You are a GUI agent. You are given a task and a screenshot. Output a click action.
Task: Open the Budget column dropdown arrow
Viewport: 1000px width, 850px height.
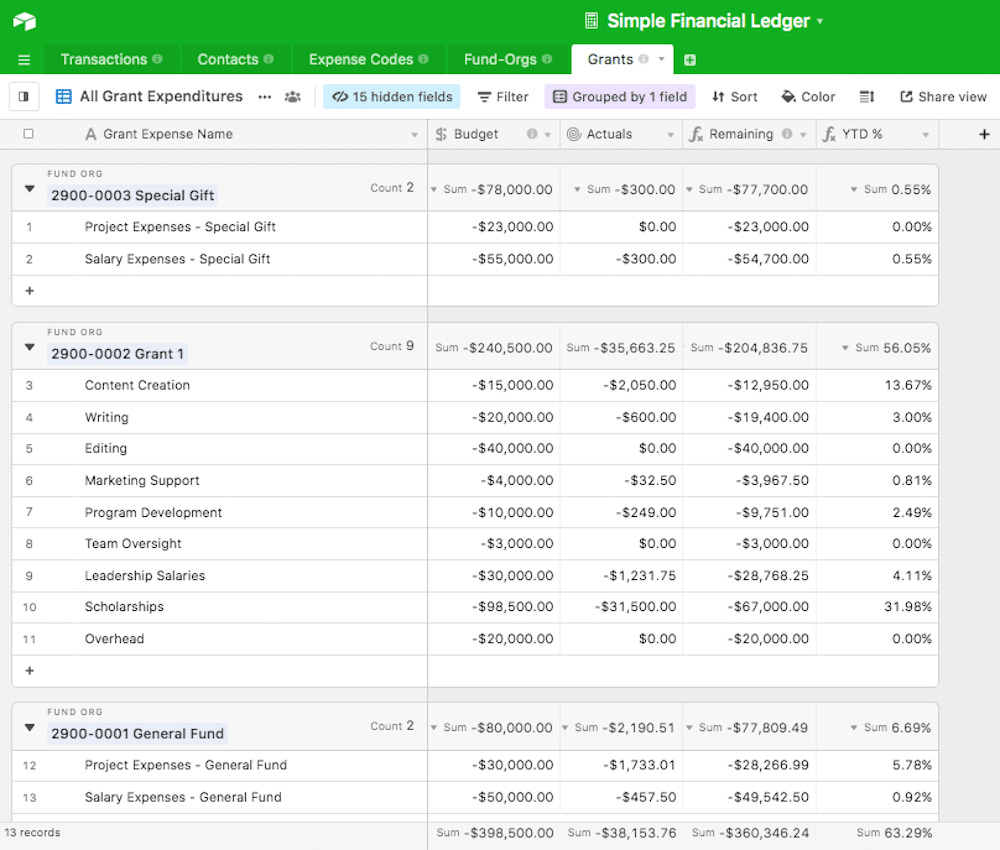(549, 134)
